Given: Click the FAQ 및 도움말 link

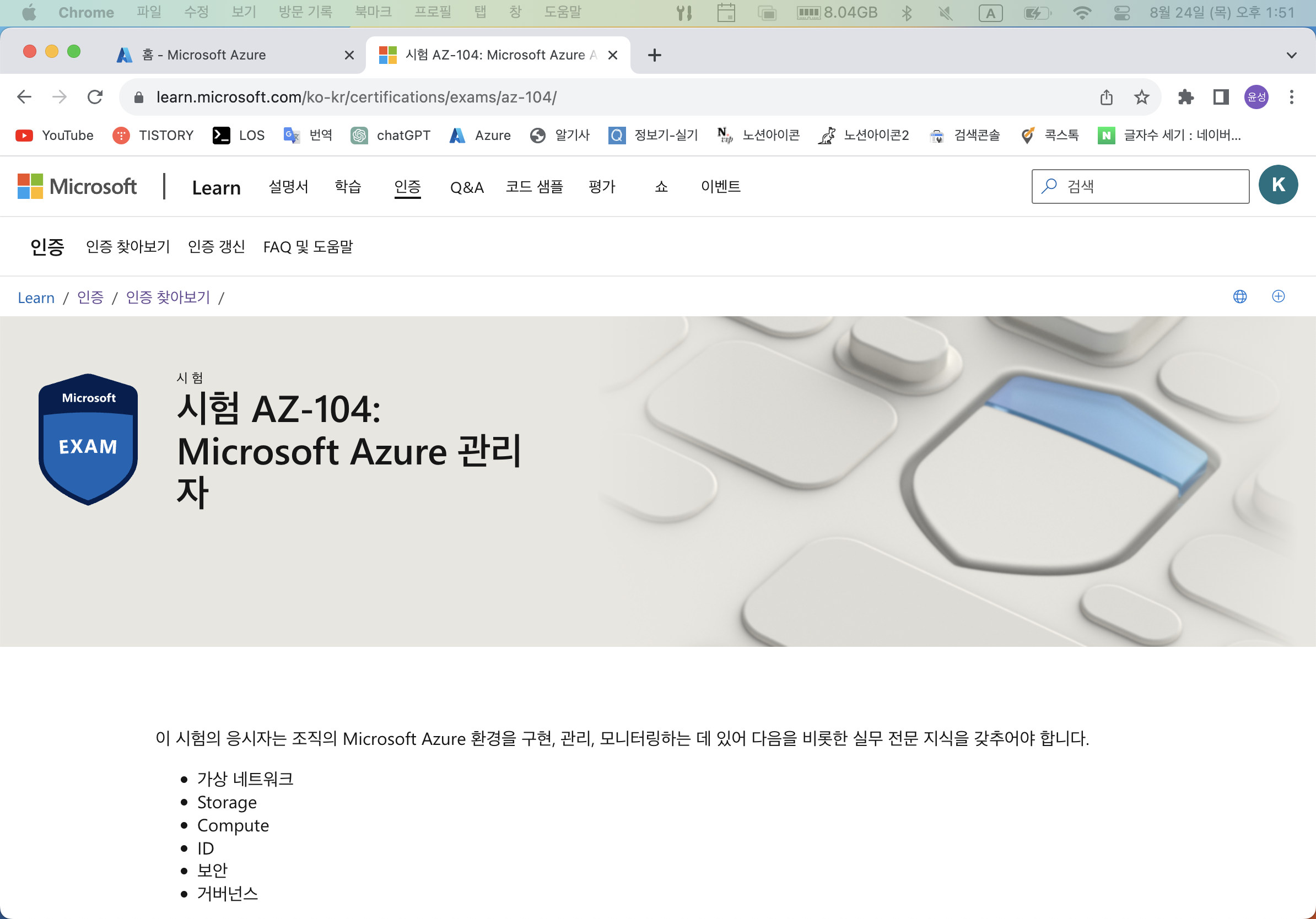Looking at the screenshot, I should coord(308,247).
